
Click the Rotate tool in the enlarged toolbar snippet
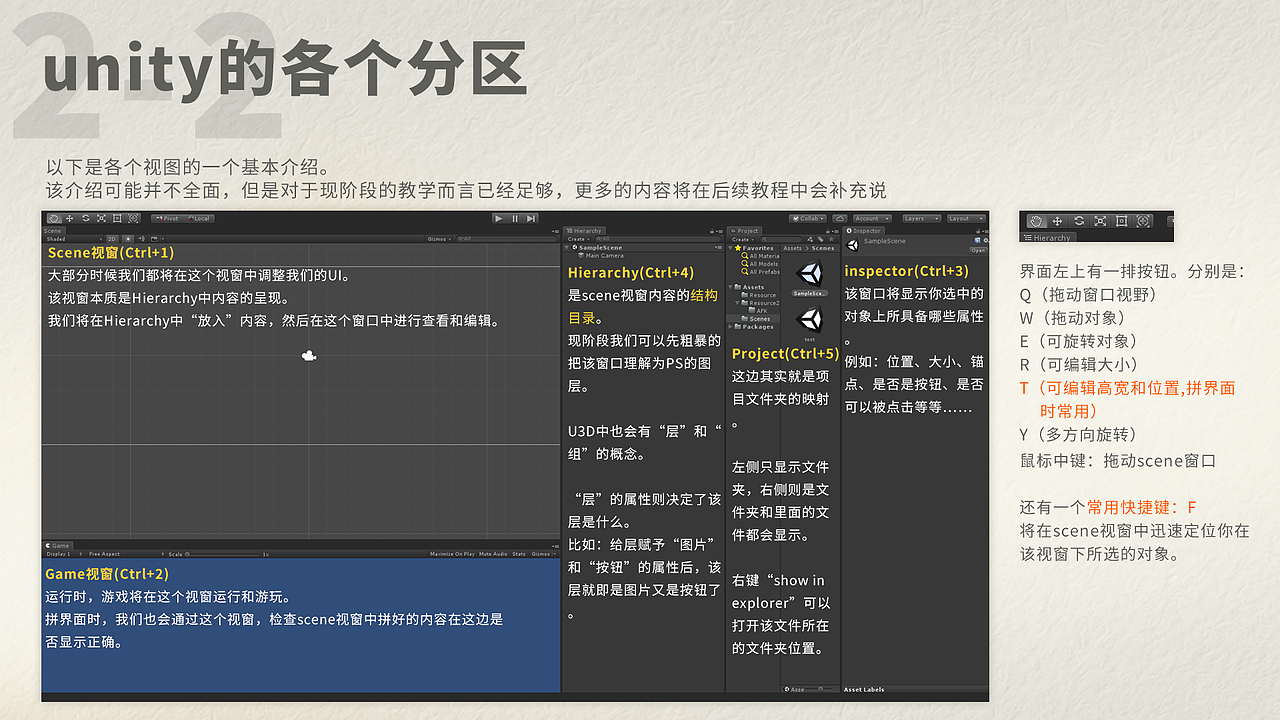coord(1079,221)
